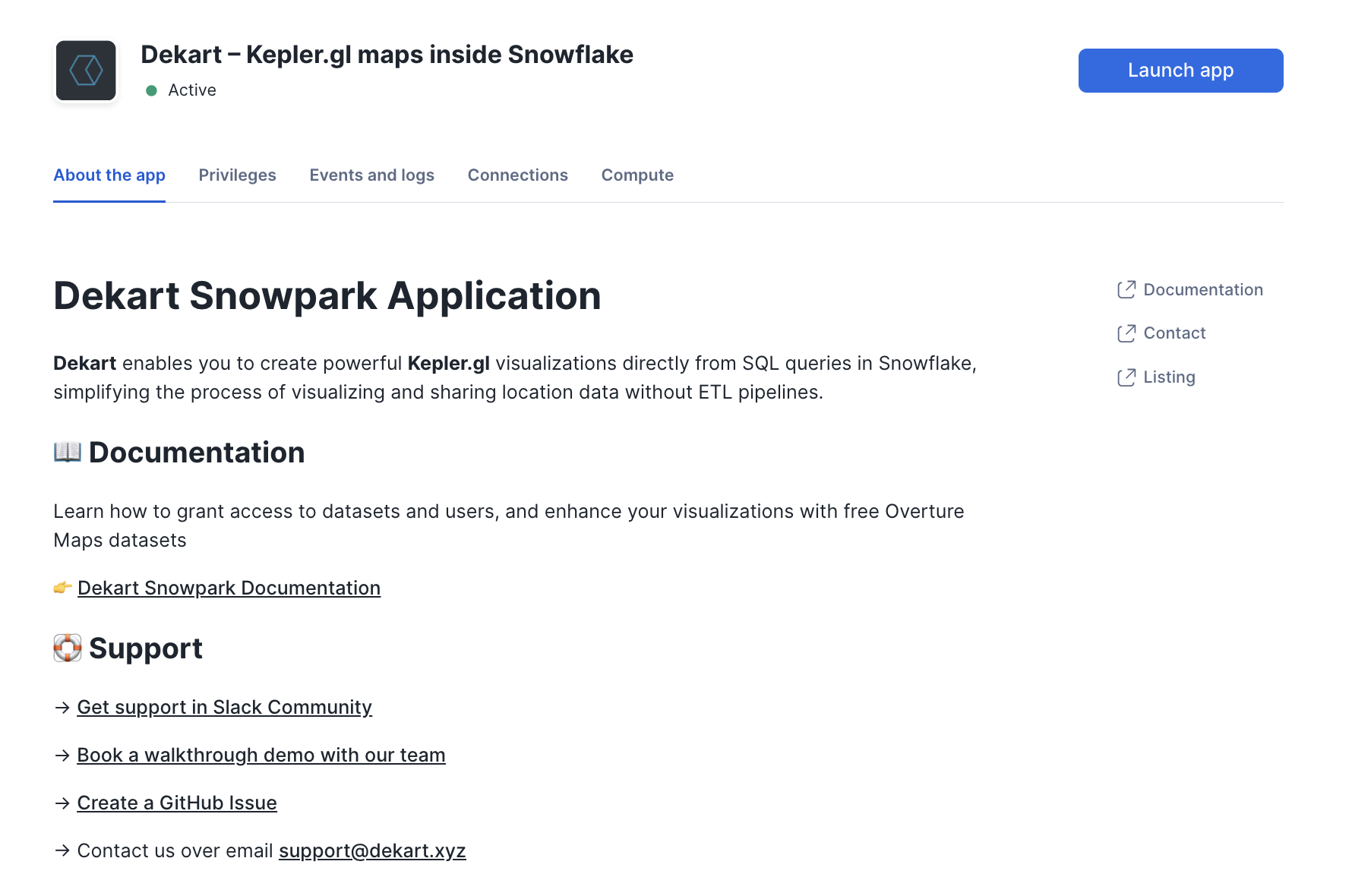Screen dimensions: 1352x896
Task: Click the external-link icon beside Listing
Action: click(x=1126, y=377)
